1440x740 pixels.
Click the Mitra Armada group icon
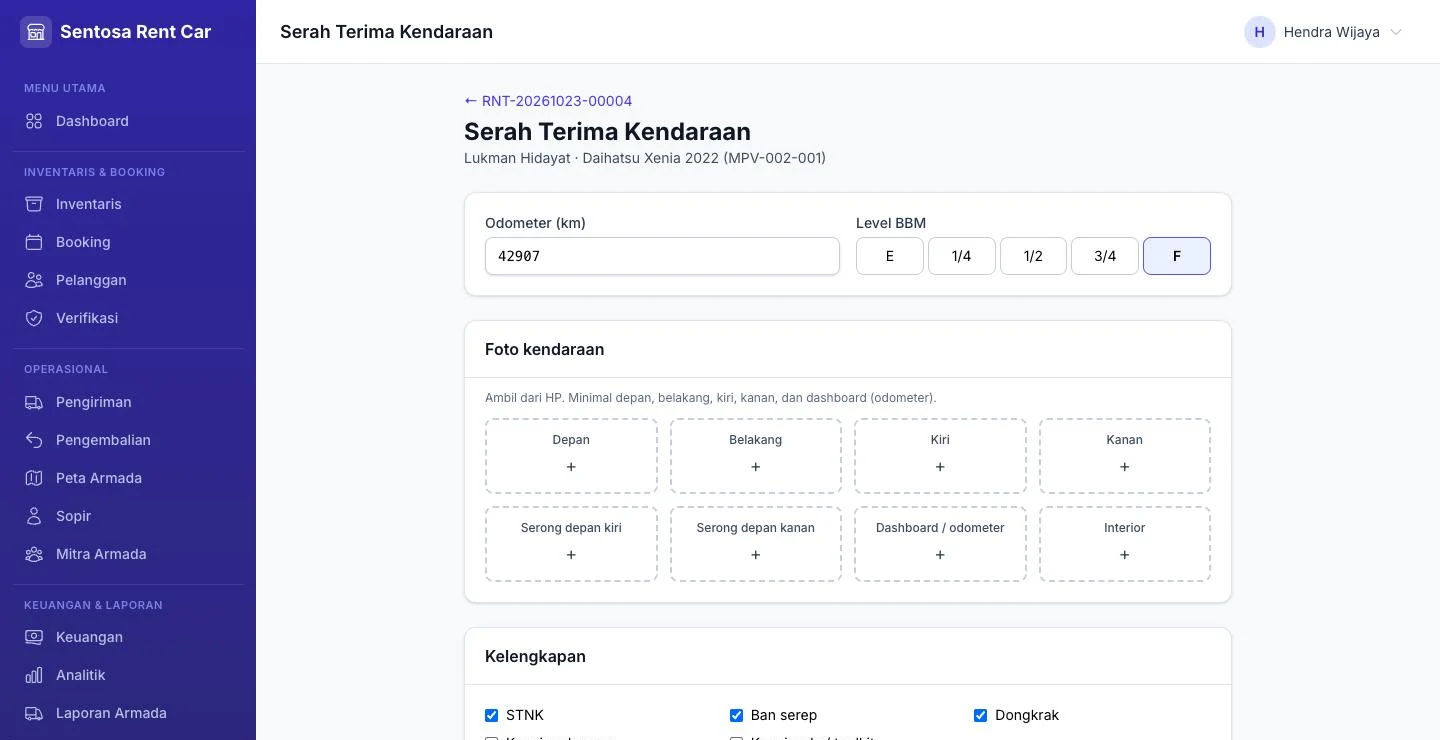point(34,554)
